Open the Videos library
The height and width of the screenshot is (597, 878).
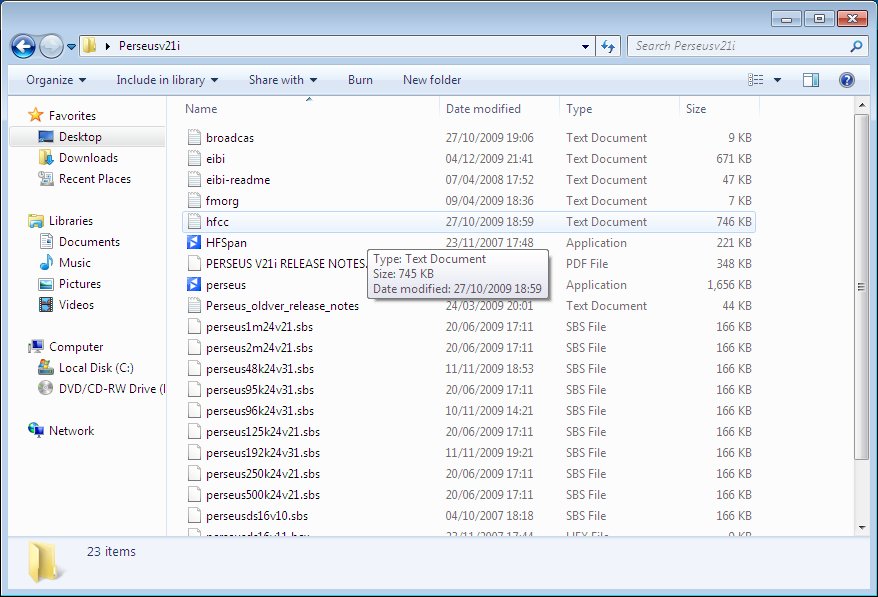pyautogui.click(x=76, y=305)
